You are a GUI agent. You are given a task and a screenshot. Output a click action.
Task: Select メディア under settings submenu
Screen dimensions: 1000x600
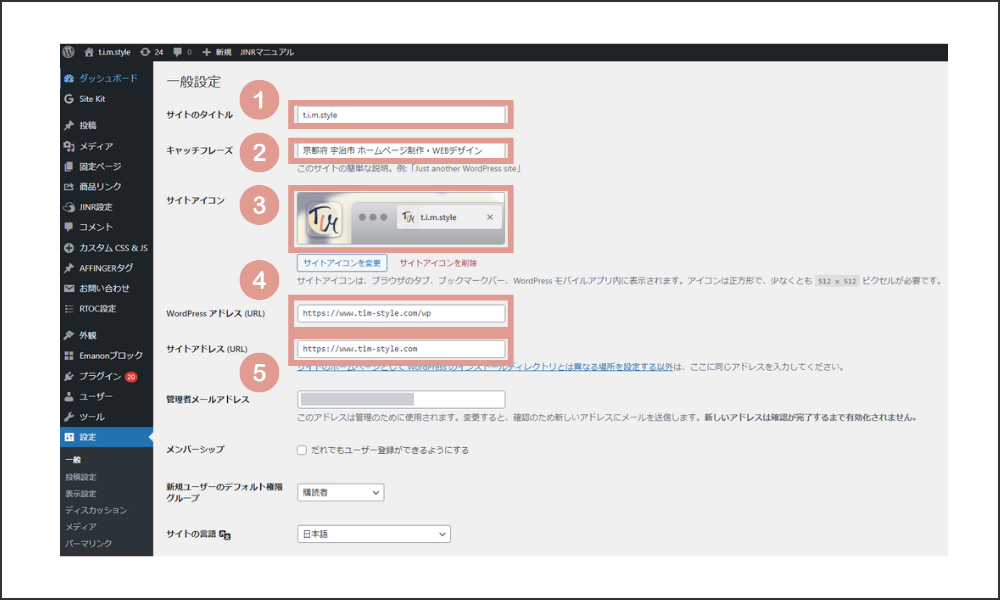80,527
